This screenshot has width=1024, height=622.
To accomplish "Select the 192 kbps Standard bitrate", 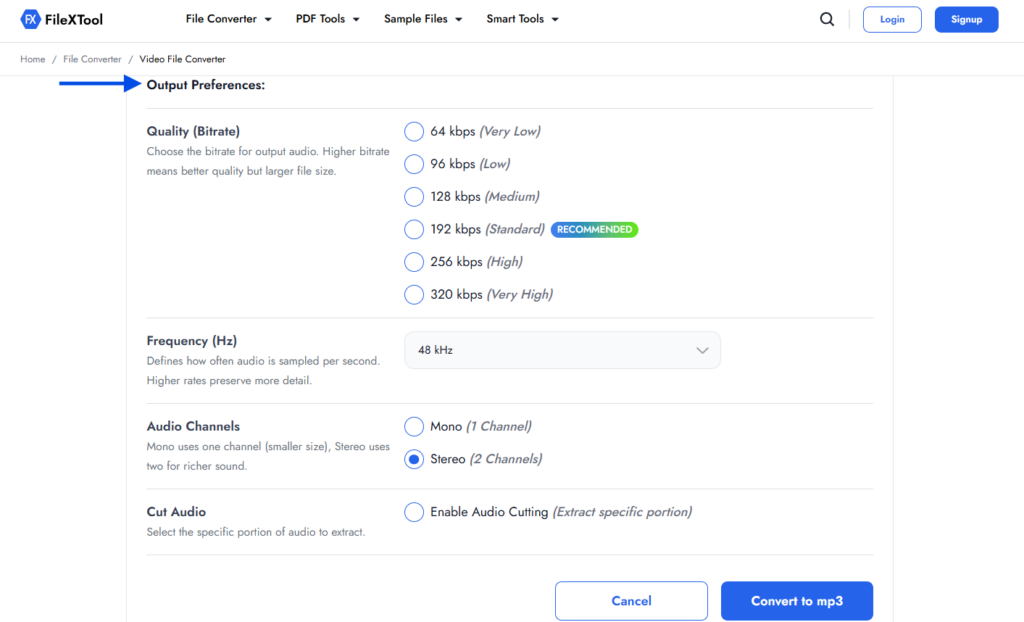I will (413, 229).
